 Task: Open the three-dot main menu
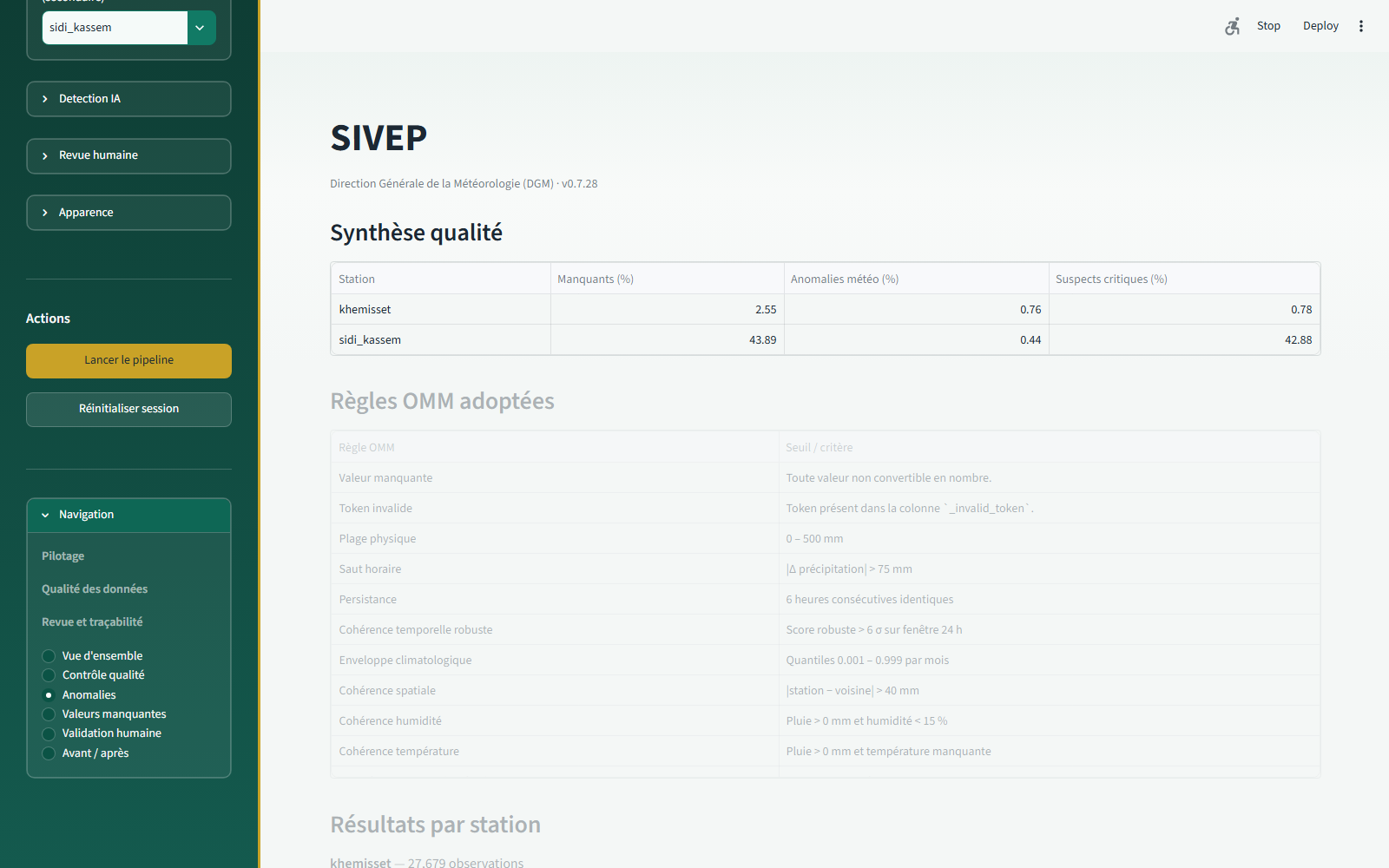point(1361,26)
